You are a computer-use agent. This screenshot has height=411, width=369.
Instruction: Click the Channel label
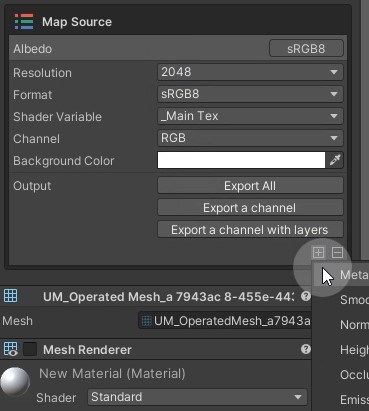(36, 139)
